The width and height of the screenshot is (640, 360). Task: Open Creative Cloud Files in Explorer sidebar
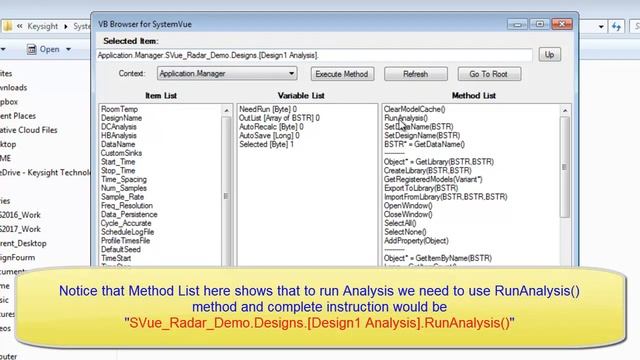(29, 130)
